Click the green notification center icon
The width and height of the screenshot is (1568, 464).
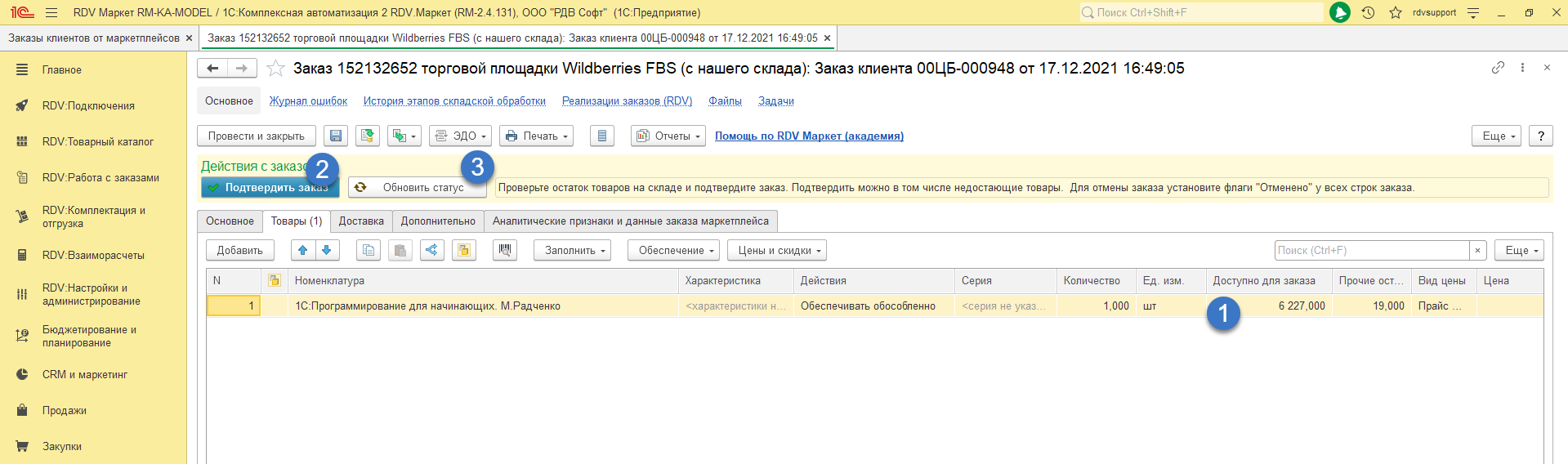pyautogui.click(x=1340, y=12)
